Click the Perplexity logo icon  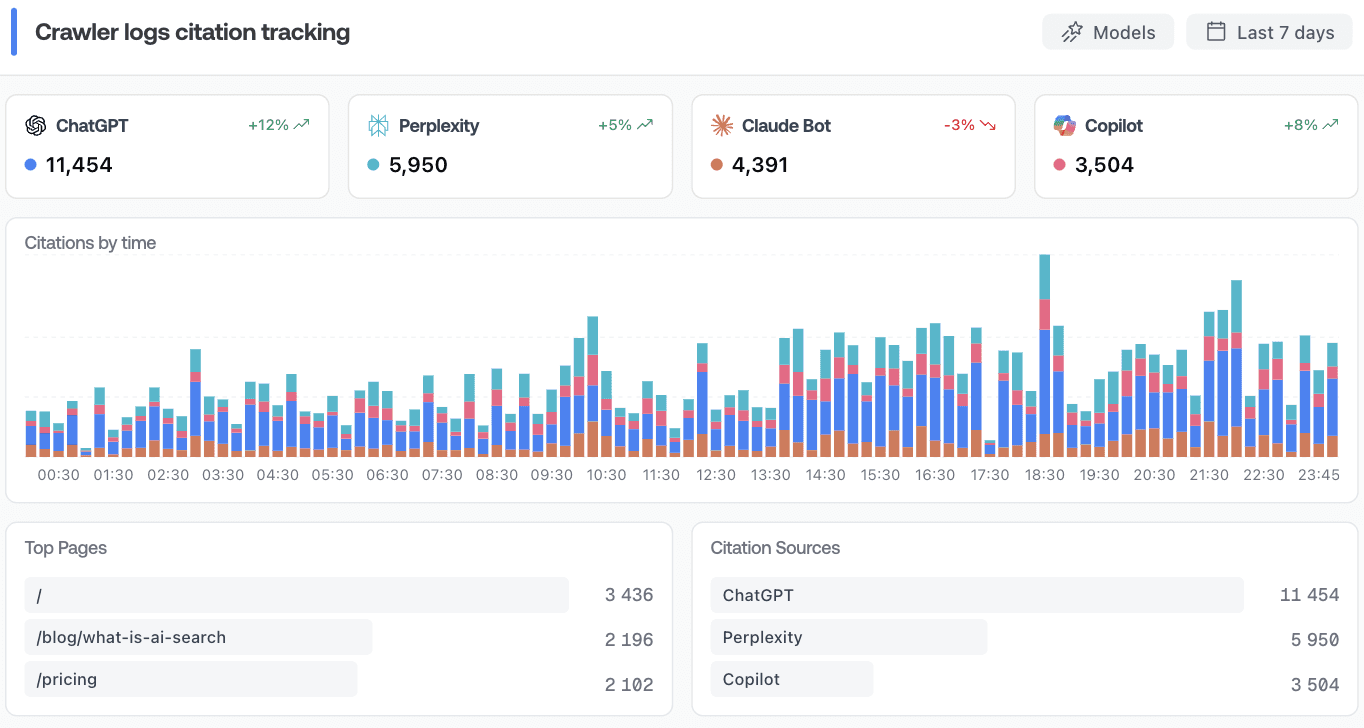[x=378, y=125]
